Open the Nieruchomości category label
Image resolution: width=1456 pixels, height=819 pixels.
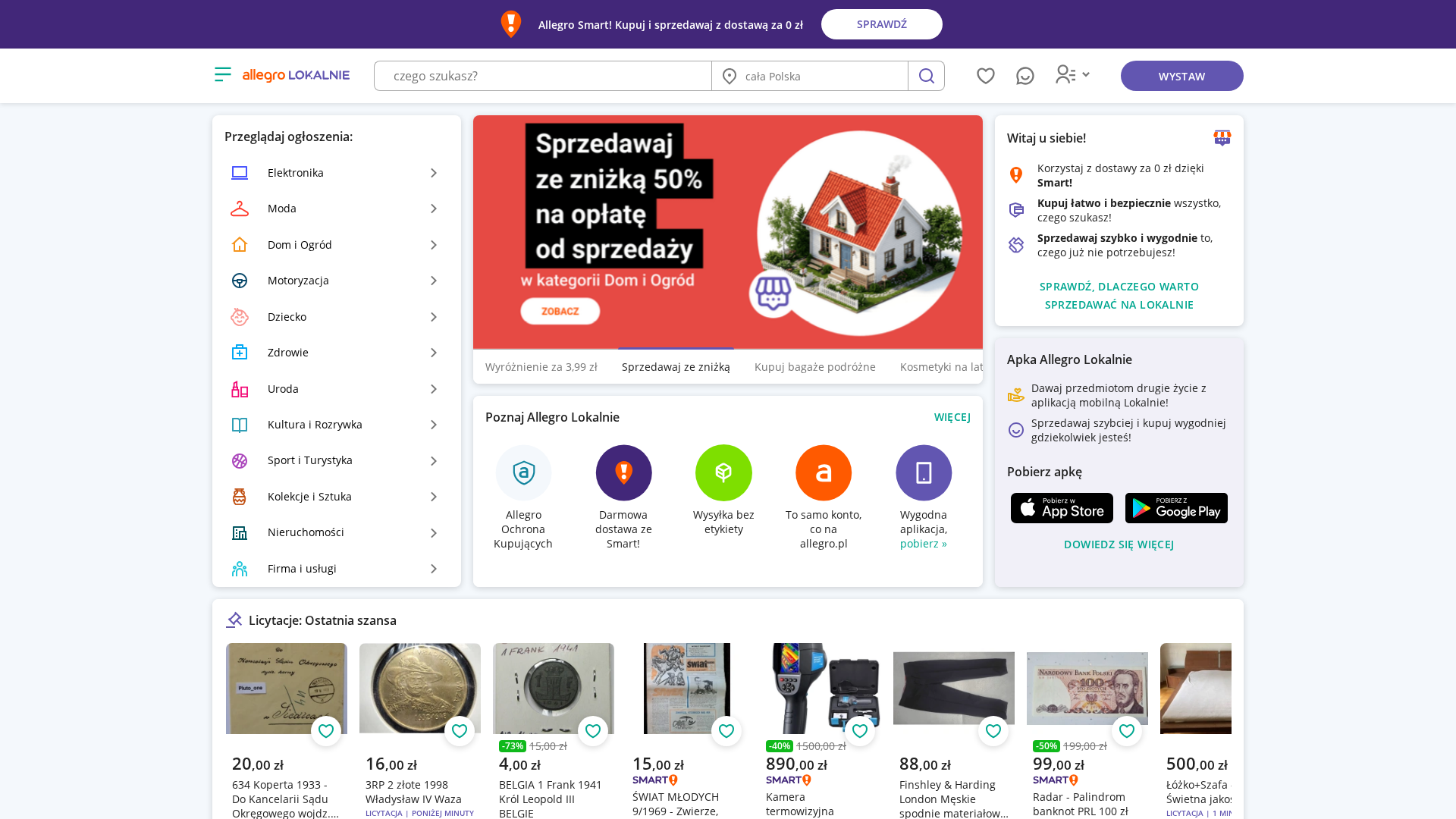click(x=306, y=532)
